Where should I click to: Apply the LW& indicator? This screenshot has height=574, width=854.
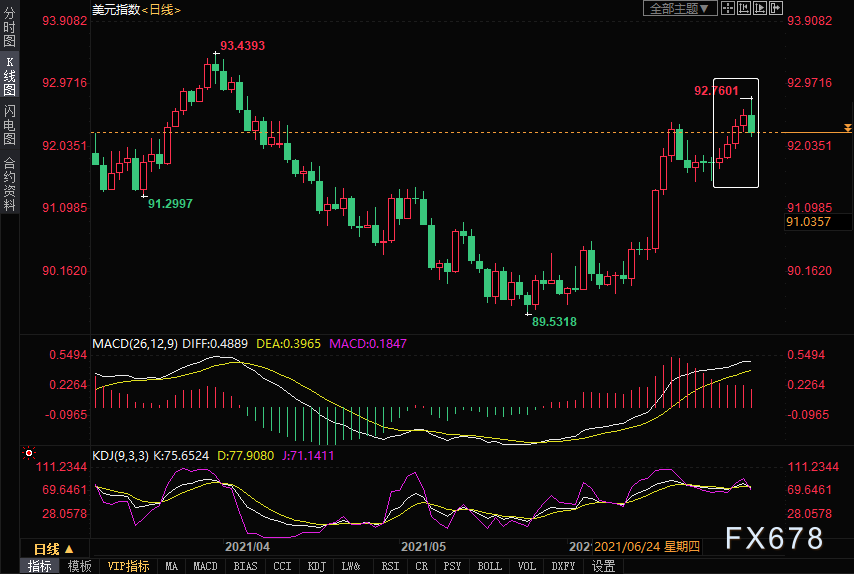[351, 566]
